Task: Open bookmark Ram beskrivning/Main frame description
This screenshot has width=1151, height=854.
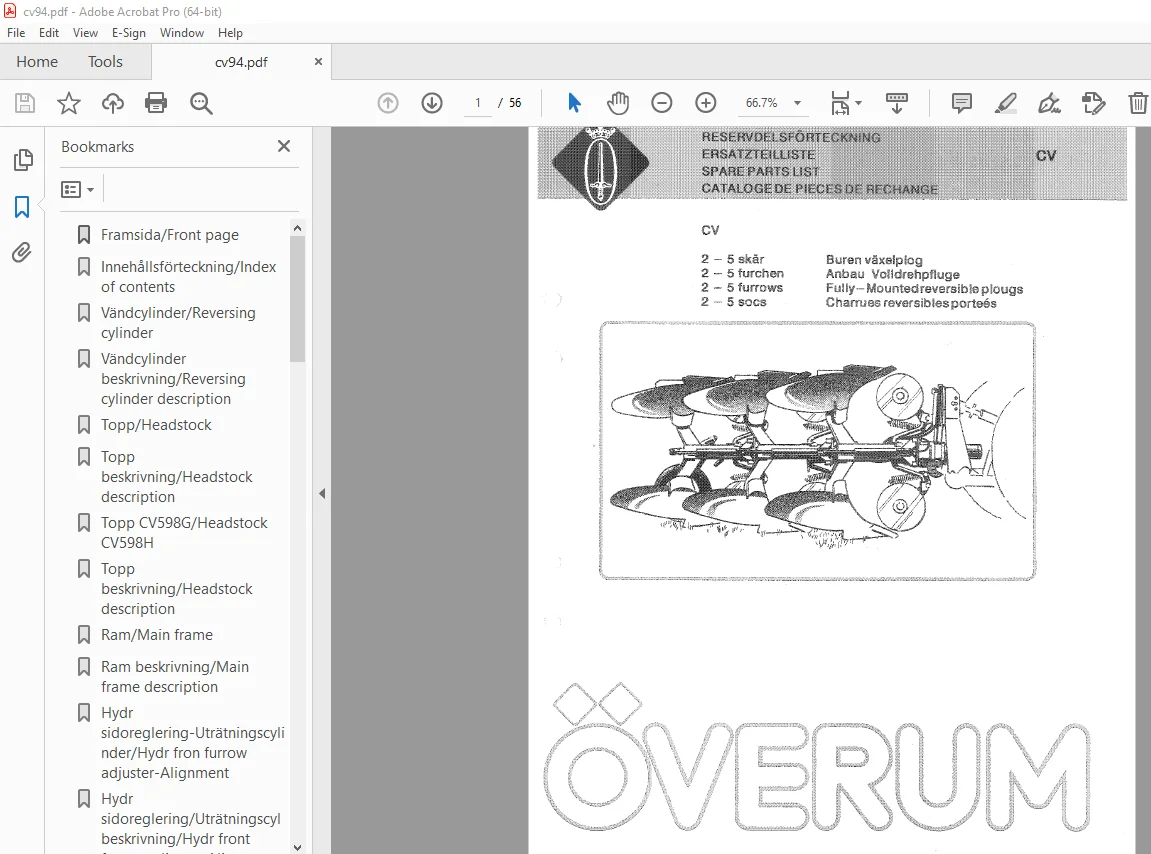Action: click(175, 677)
